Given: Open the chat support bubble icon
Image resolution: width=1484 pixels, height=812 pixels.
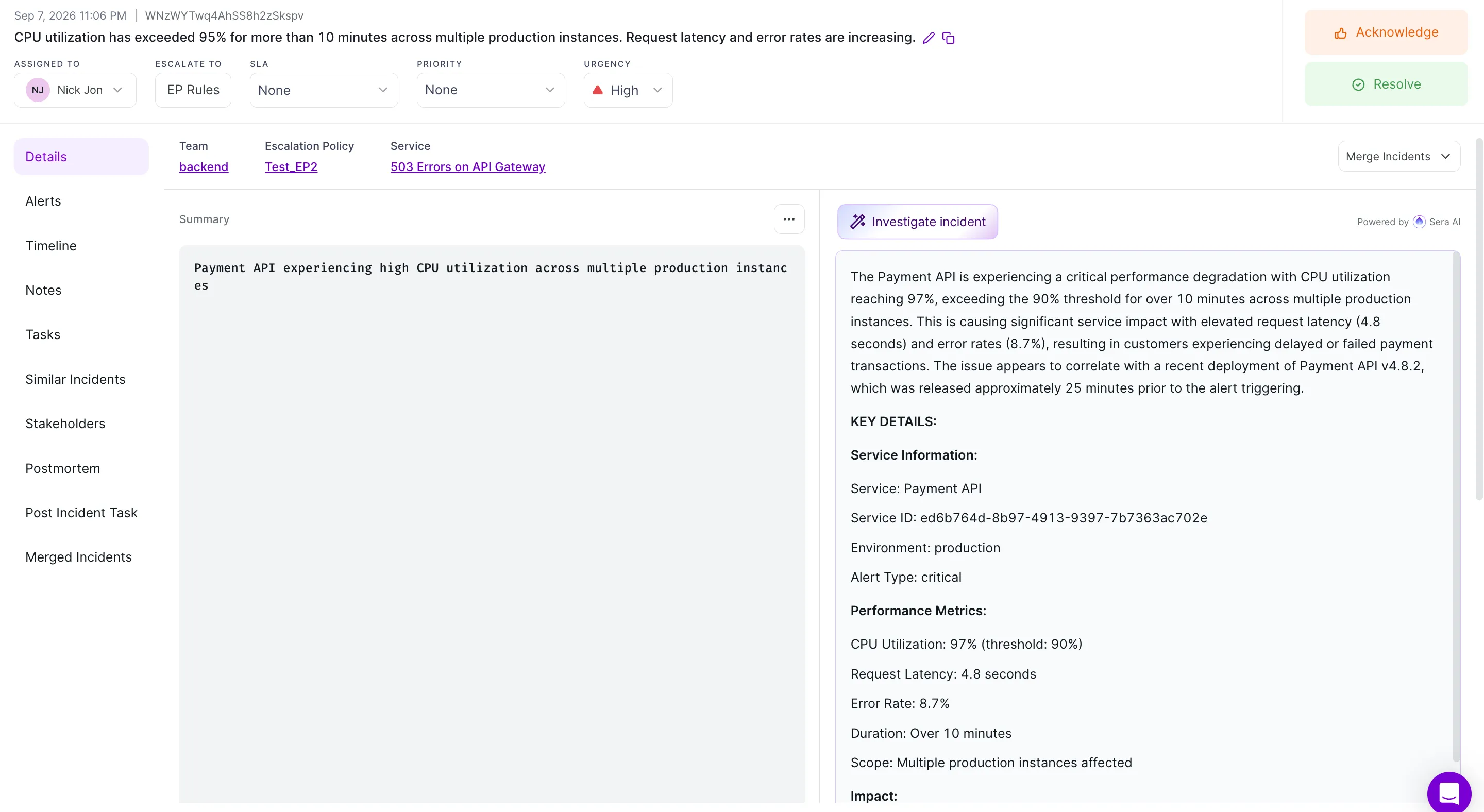Looking at the screenshot, I should [x=1449, y=793].
